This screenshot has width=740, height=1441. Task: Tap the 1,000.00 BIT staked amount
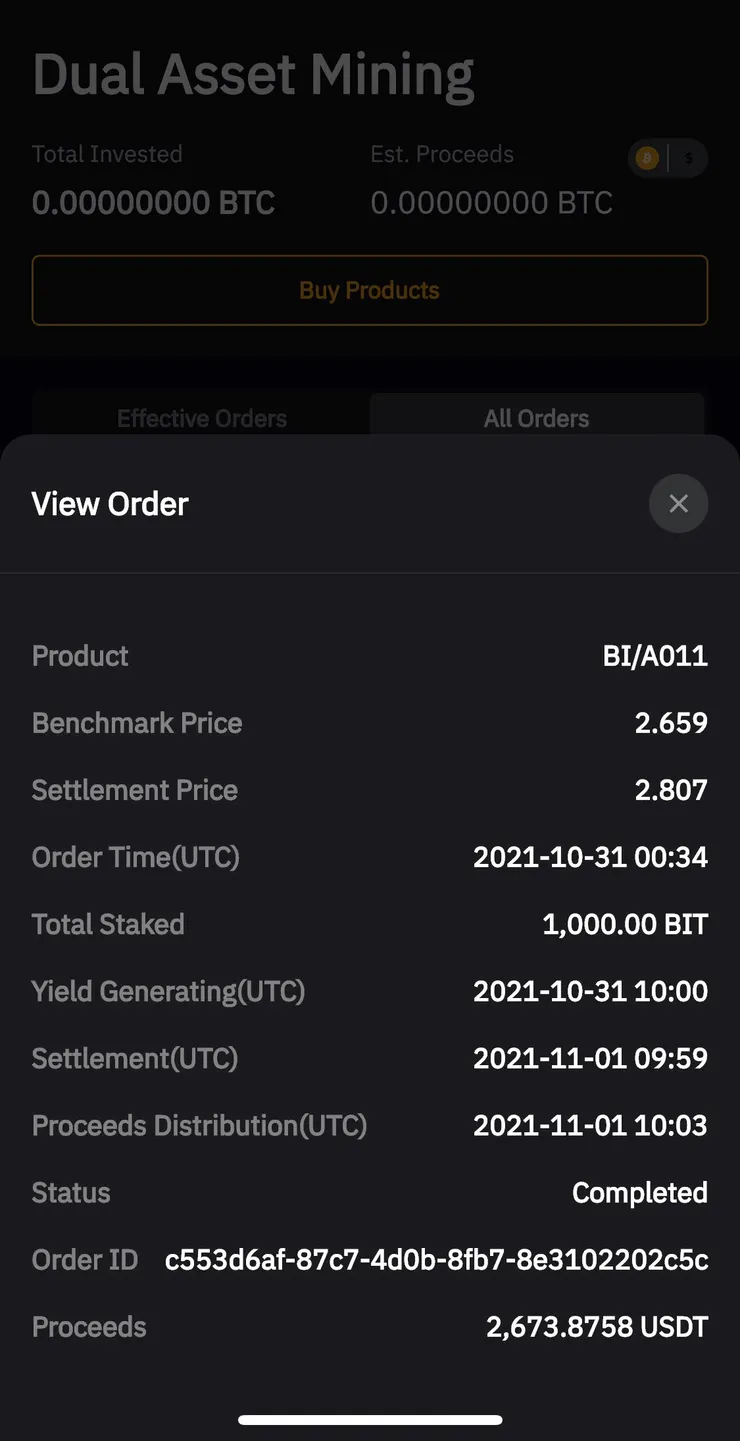625,924
